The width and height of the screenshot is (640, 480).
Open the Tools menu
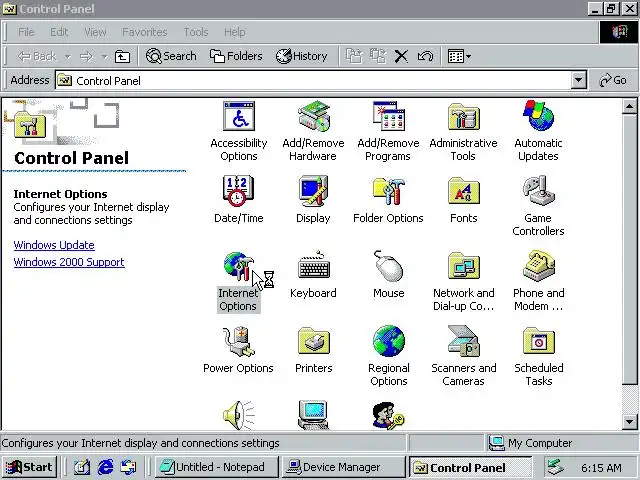click(196, 32)
